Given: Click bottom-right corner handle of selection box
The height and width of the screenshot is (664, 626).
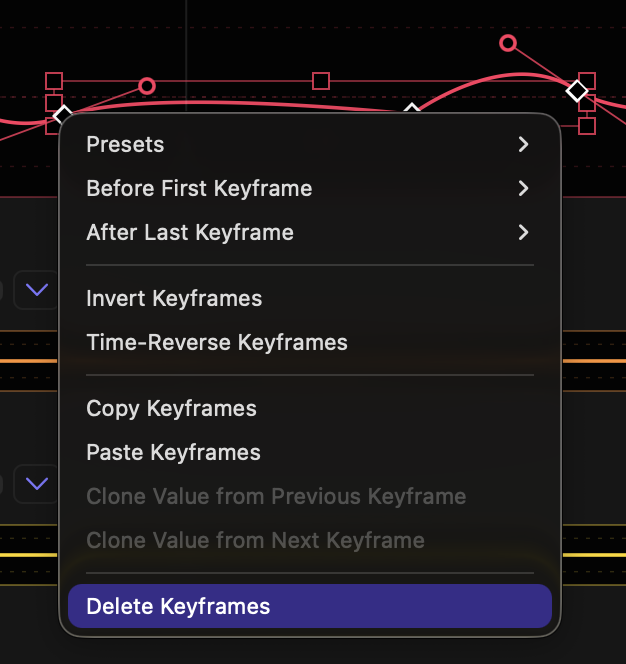Looking at the screenshot, I should click(x=587, y=125).
